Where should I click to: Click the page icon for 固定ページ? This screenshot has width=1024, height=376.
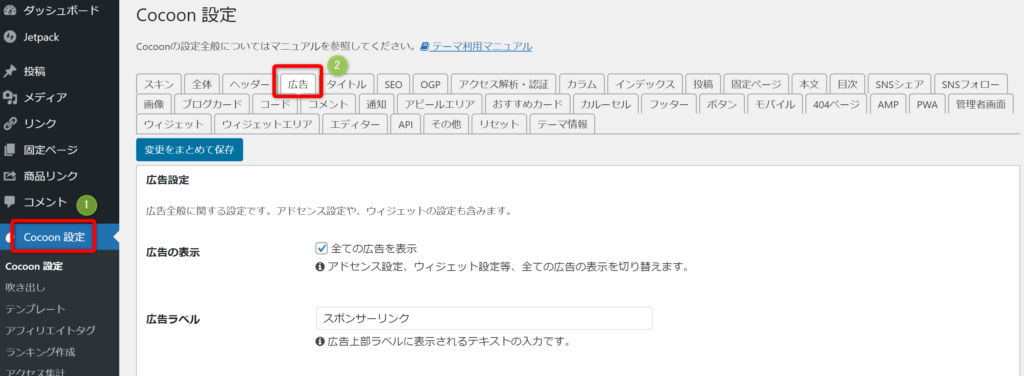tap(9, 150)
